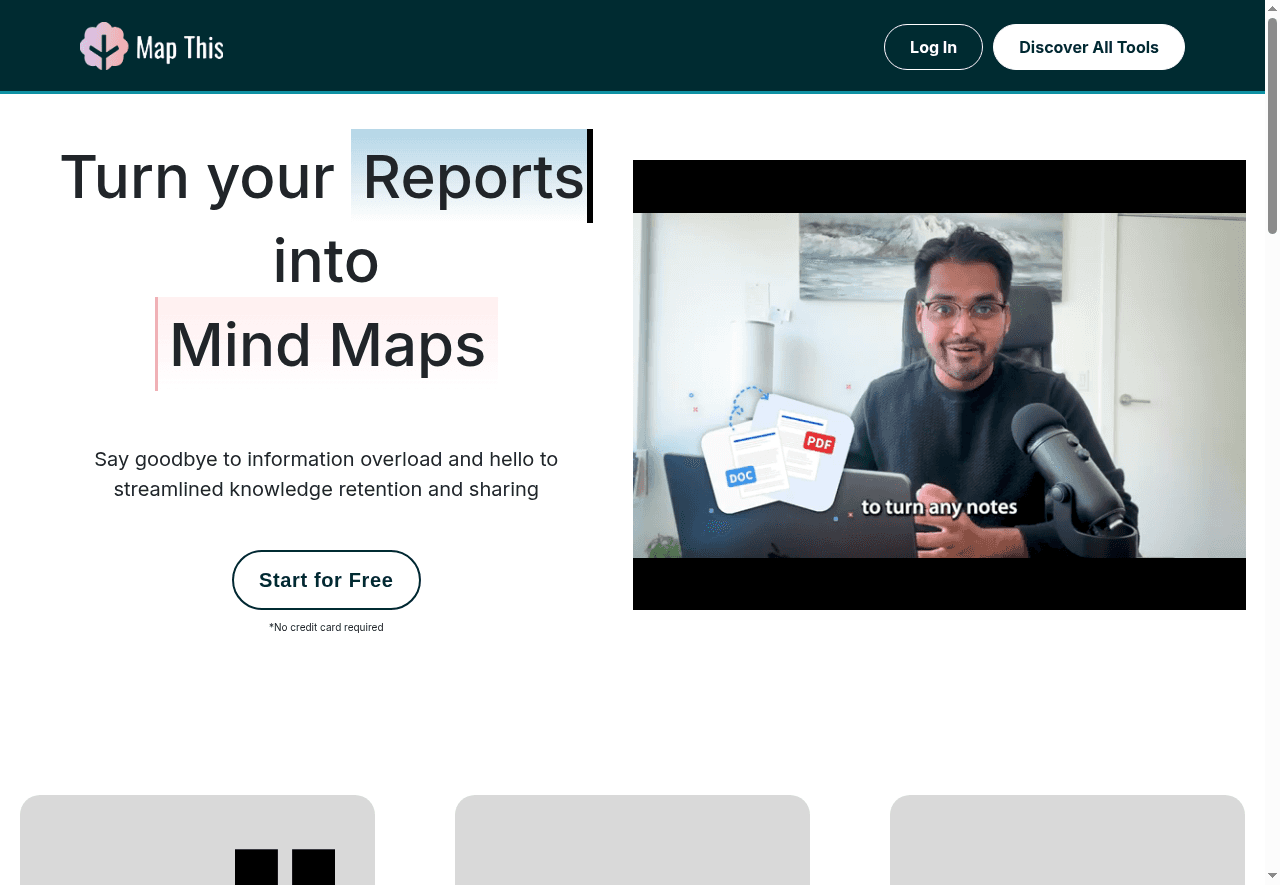1280x885 pixels.
Task: Click the right black square in first card
Action: tap(313, 867)
